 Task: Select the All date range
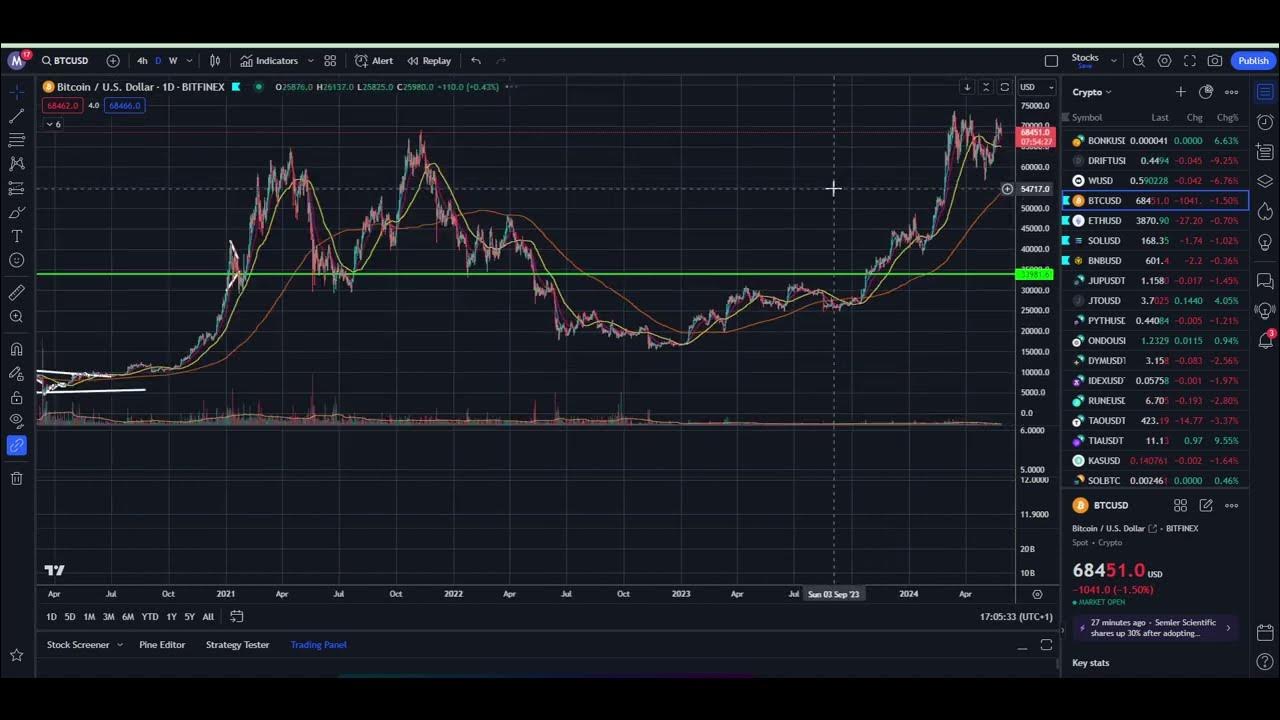208,617
